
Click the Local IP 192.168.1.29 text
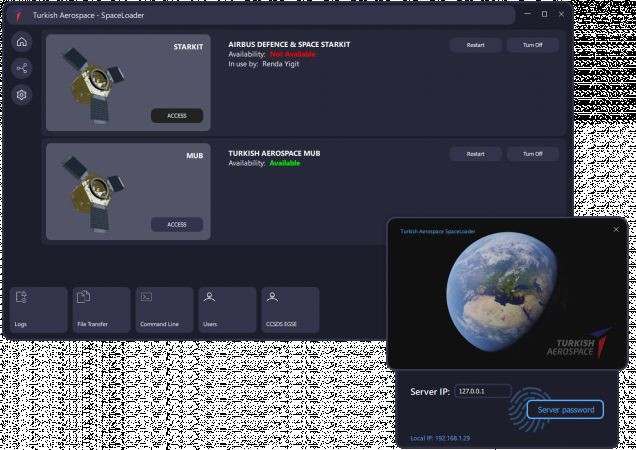point(440,438)
